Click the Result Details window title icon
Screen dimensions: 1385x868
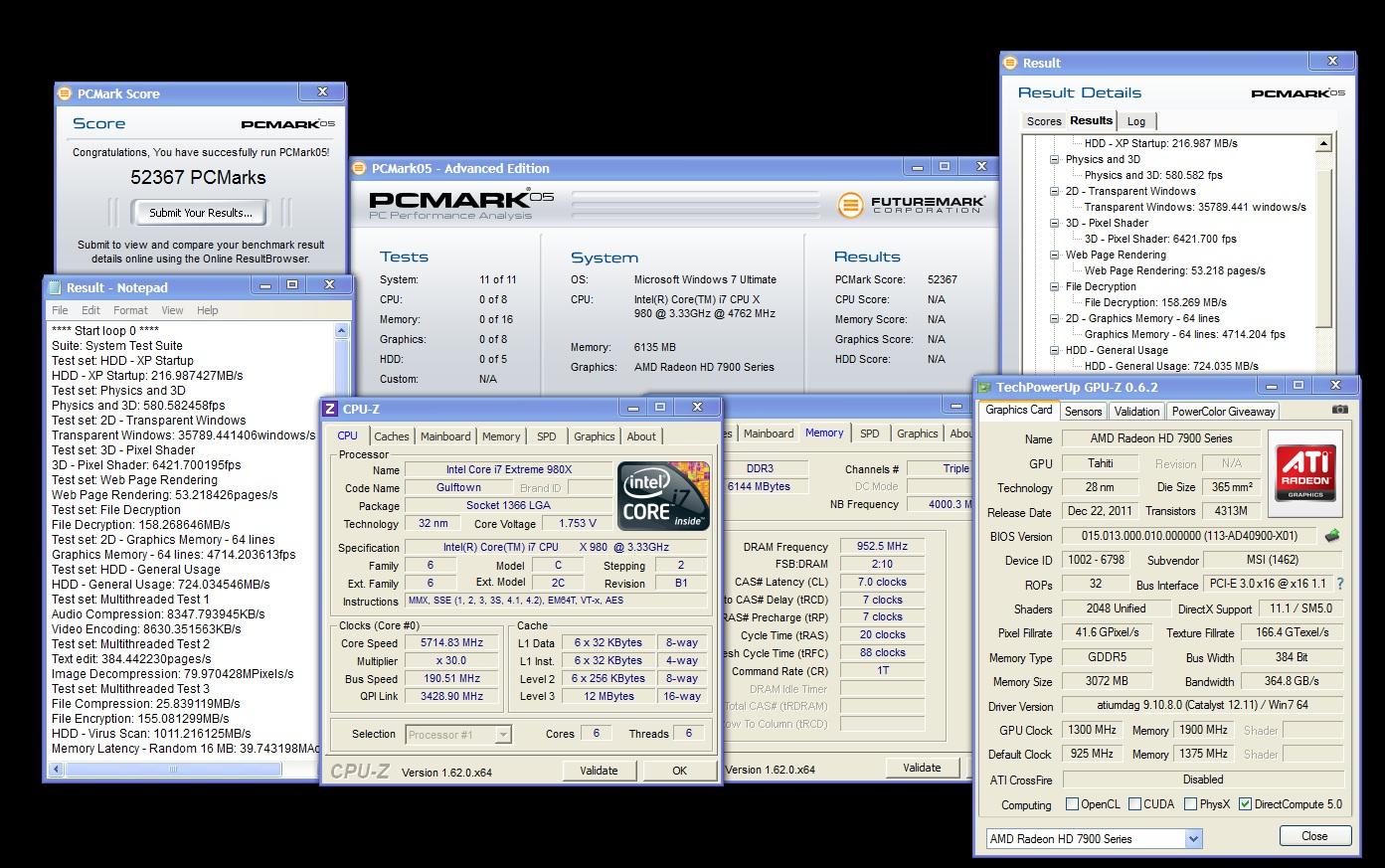tap(1010, 63)
